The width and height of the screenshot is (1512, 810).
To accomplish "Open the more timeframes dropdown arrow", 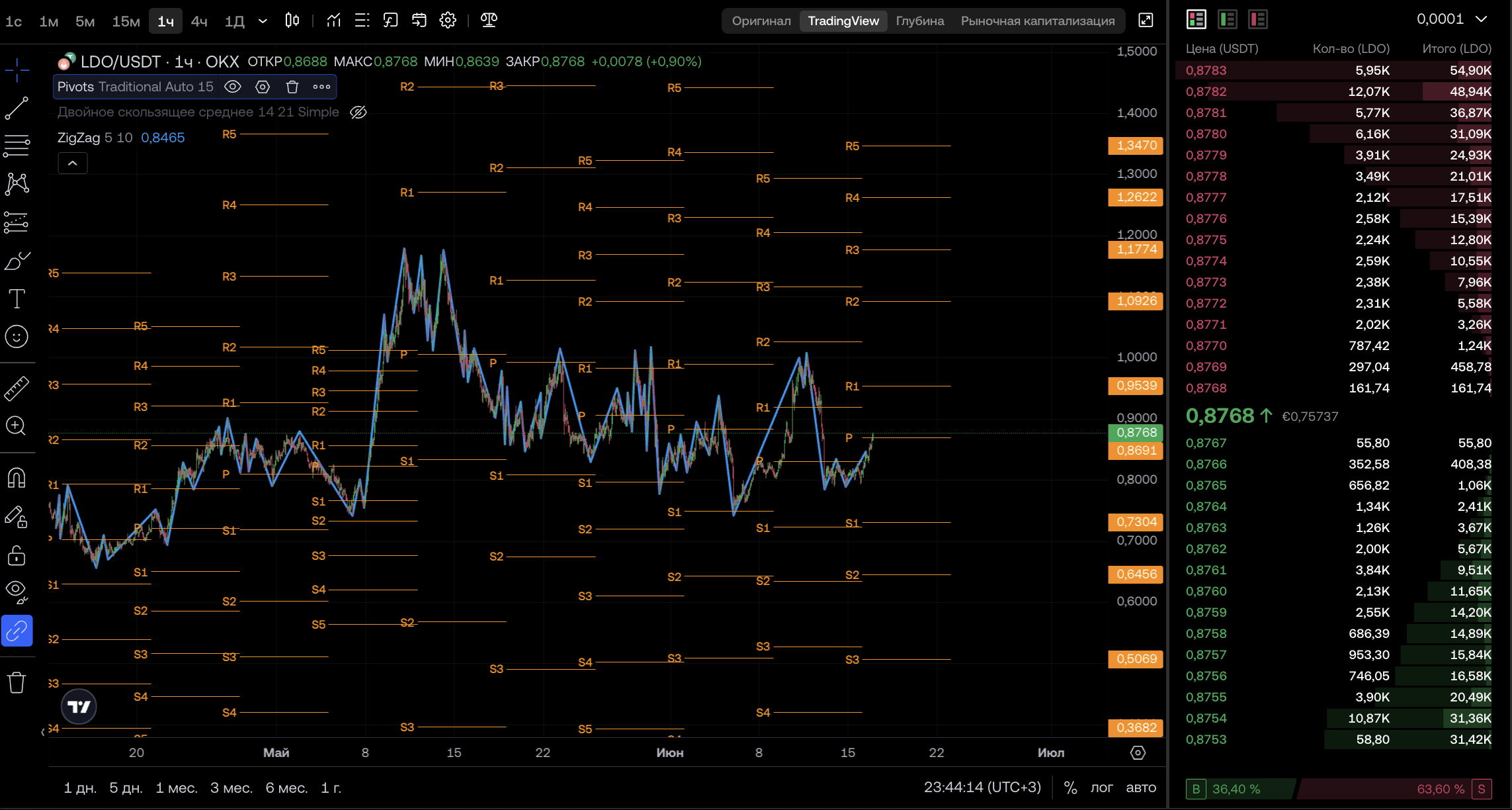I will coord(263,21).
